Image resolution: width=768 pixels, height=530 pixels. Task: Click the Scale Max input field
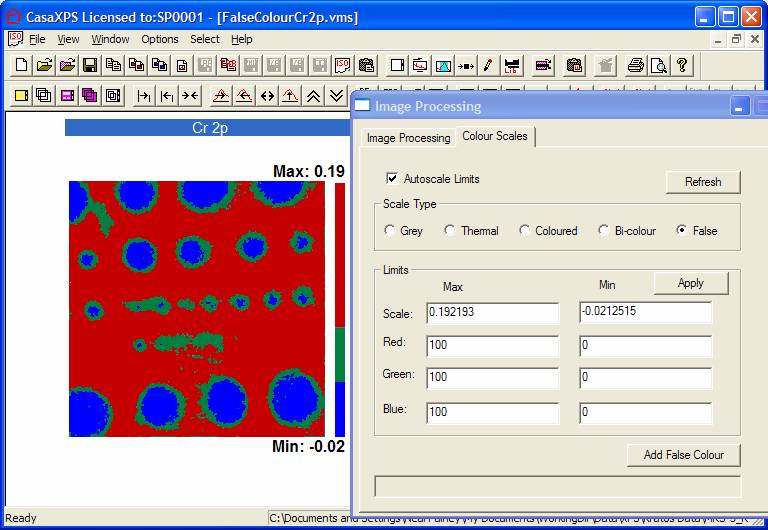click(492, 313)
